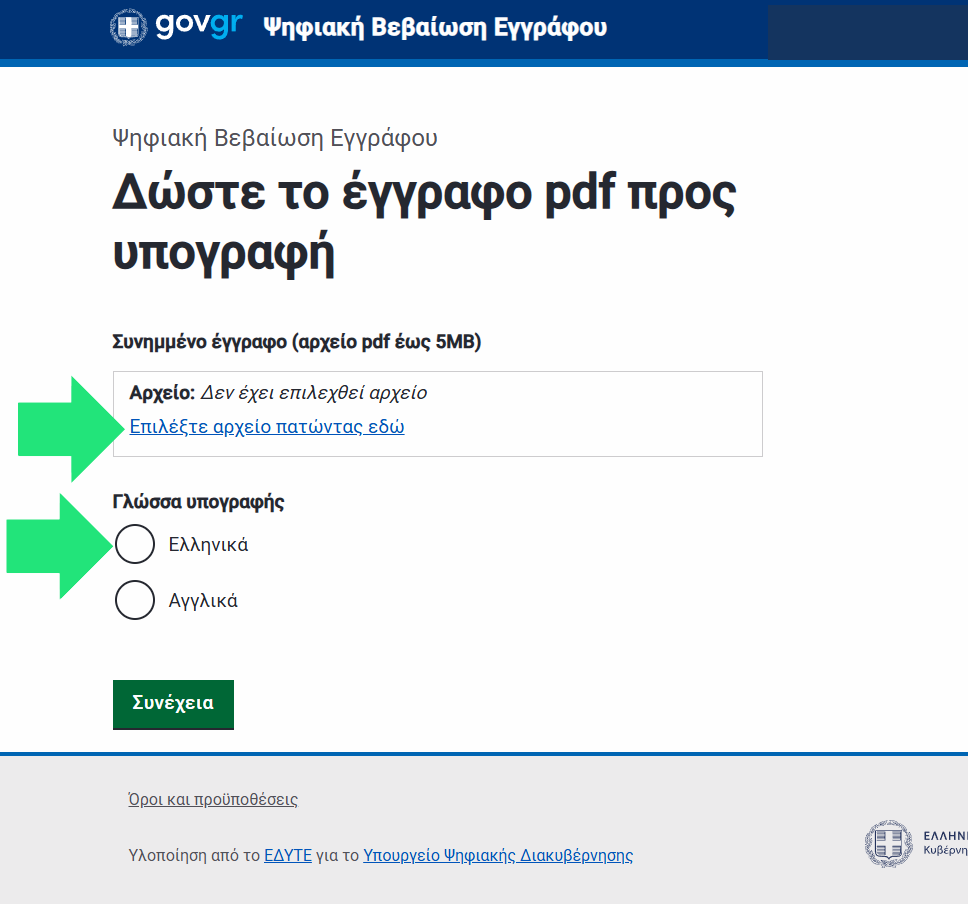Click the Αρχείο: Δεν έχει επιλεχθεί αρχείο text
The height and width of the screenshot is (904, 968).
click(278, 393)
